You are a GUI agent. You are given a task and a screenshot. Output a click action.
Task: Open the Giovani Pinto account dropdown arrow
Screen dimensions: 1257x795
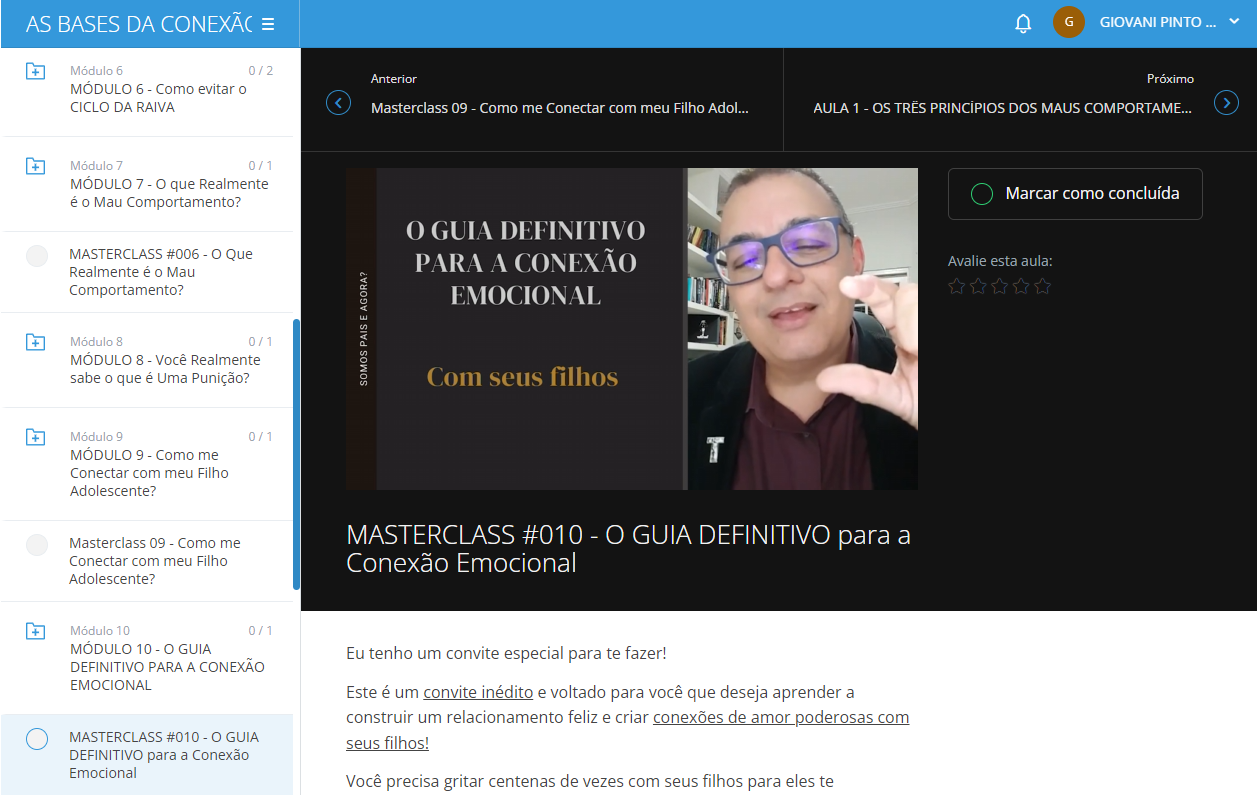(1234, 22)
